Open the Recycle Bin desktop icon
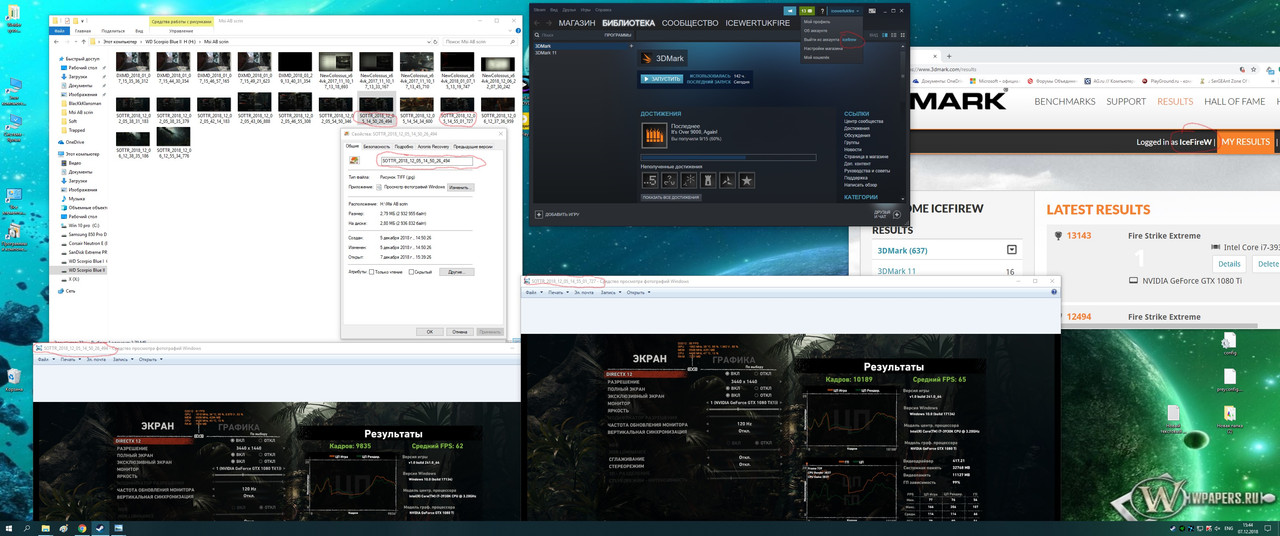1280x536 pixels. click(x=14, y=377)
